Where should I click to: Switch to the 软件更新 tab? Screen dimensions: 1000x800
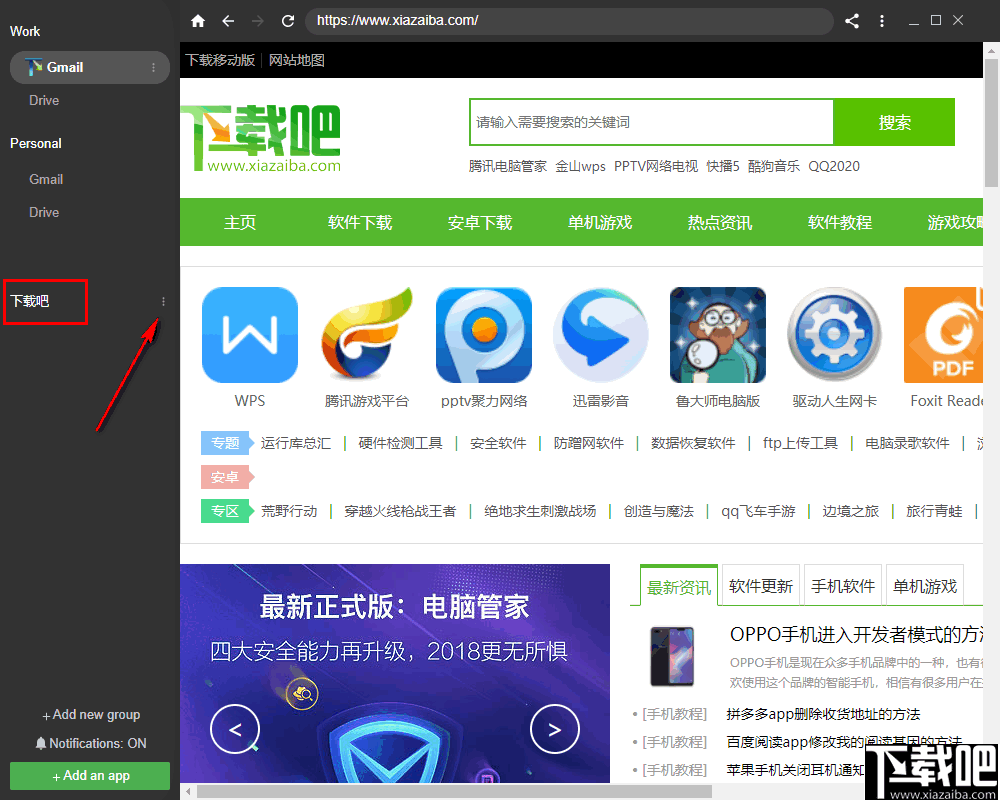click(x=760, y=586)
